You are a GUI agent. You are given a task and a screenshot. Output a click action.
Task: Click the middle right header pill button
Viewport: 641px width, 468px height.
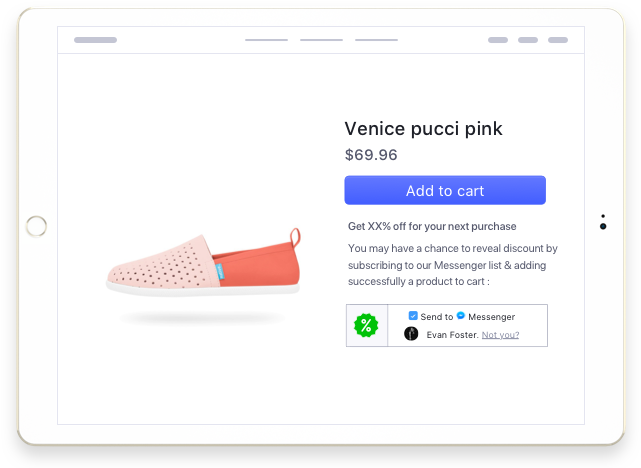point(528,40)
